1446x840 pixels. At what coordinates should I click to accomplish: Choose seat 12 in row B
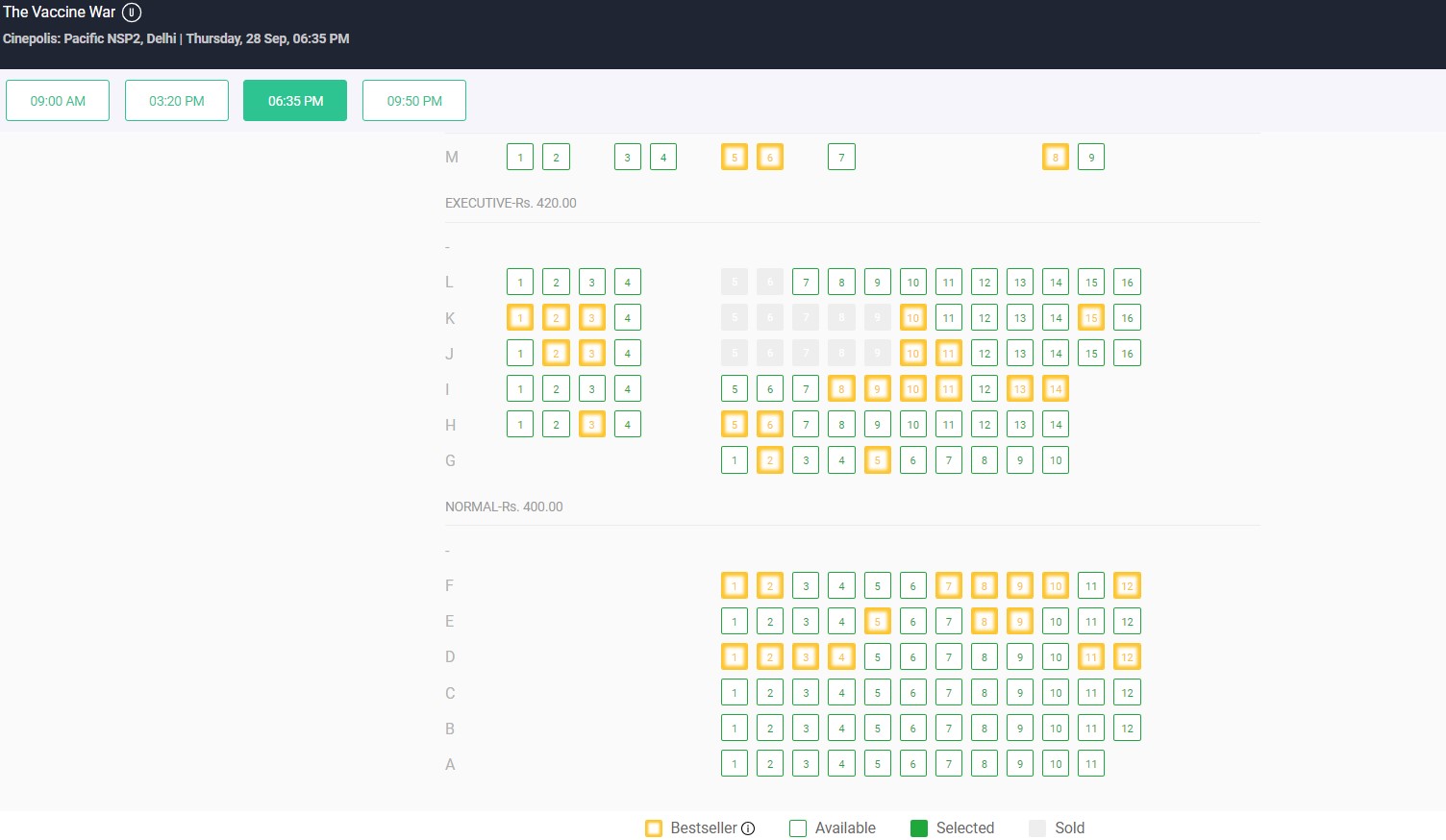(x=1127, y=729)
